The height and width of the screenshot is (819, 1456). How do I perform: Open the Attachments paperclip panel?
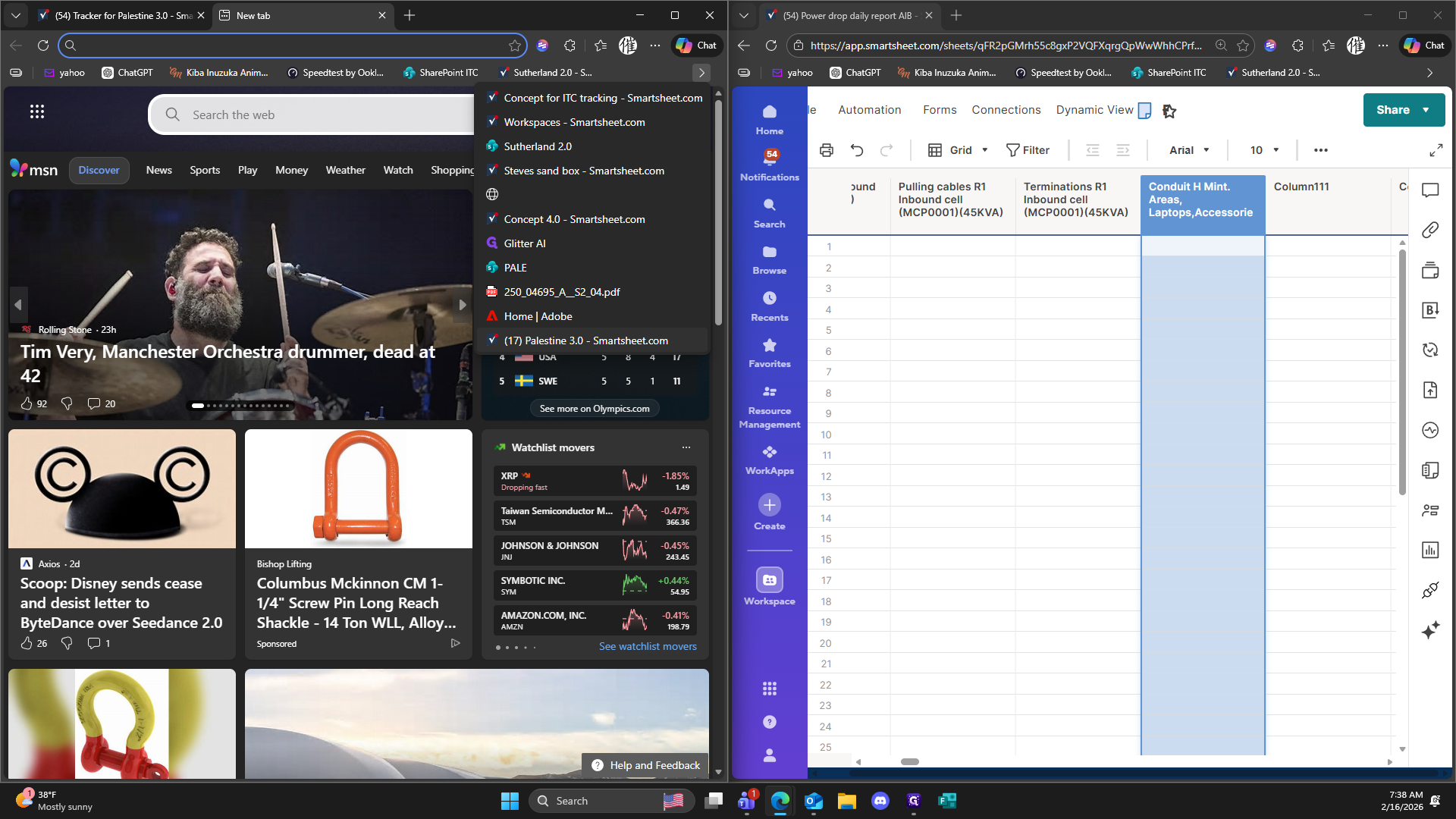(1430, 230)
